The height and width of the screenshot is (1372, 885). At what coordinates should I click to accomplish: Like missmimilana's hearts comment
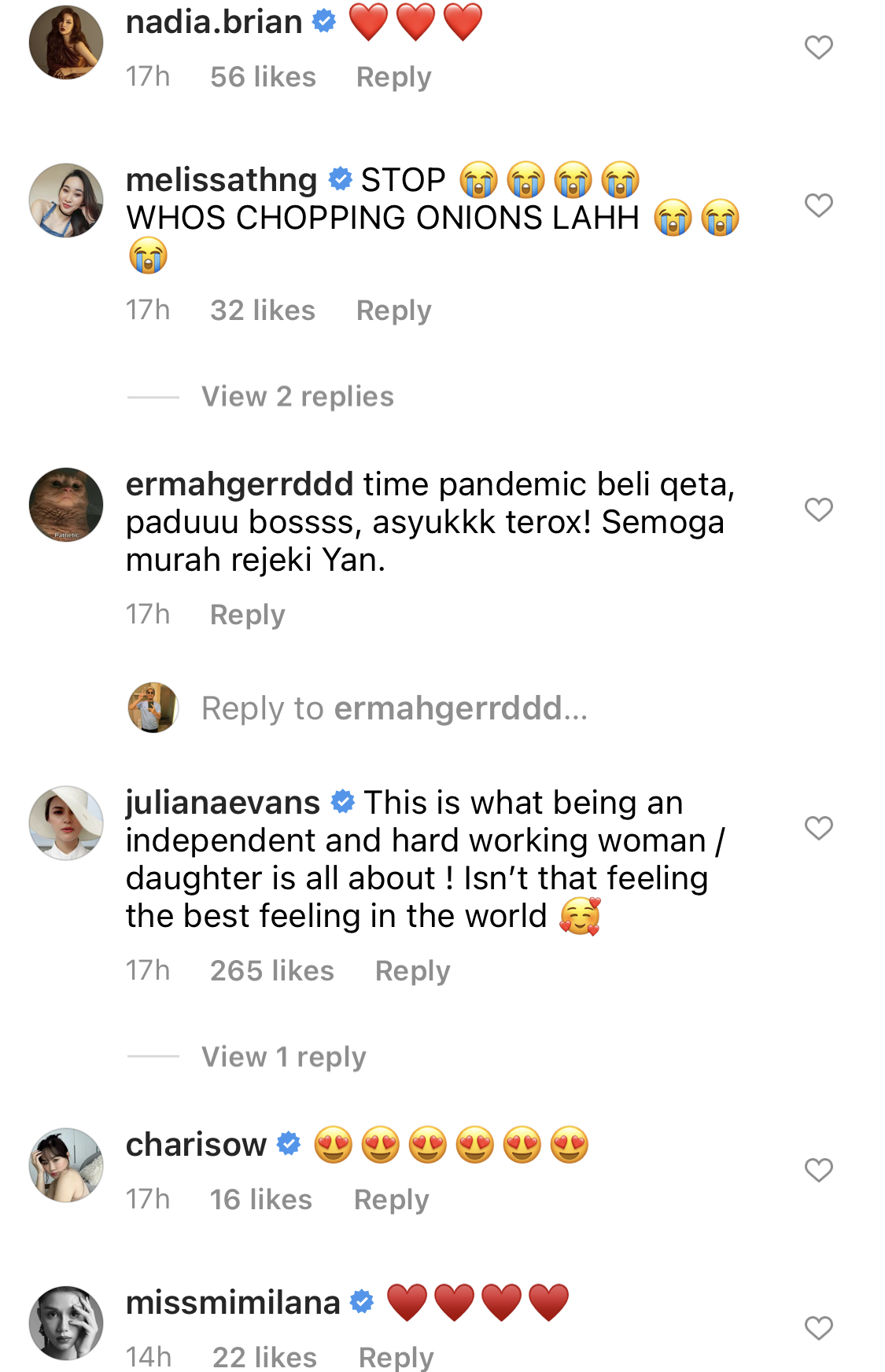(x=818, y=1329)
